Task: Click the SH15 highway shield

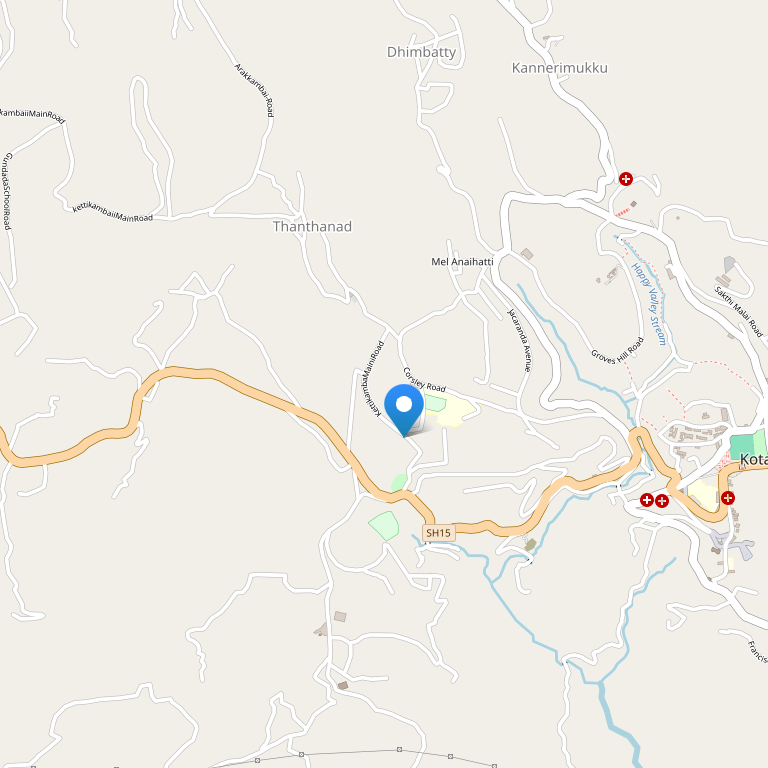Action: (438, 533)
